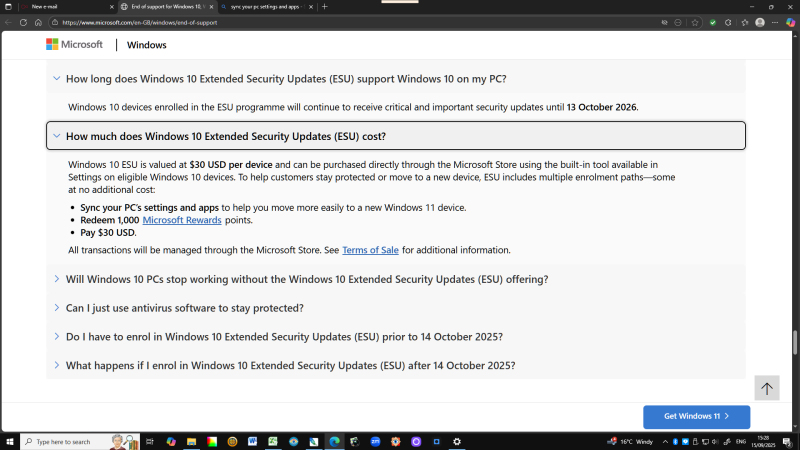800x450 pixels.
Task: Open the new tab plus button
Action: pos(324,6)
